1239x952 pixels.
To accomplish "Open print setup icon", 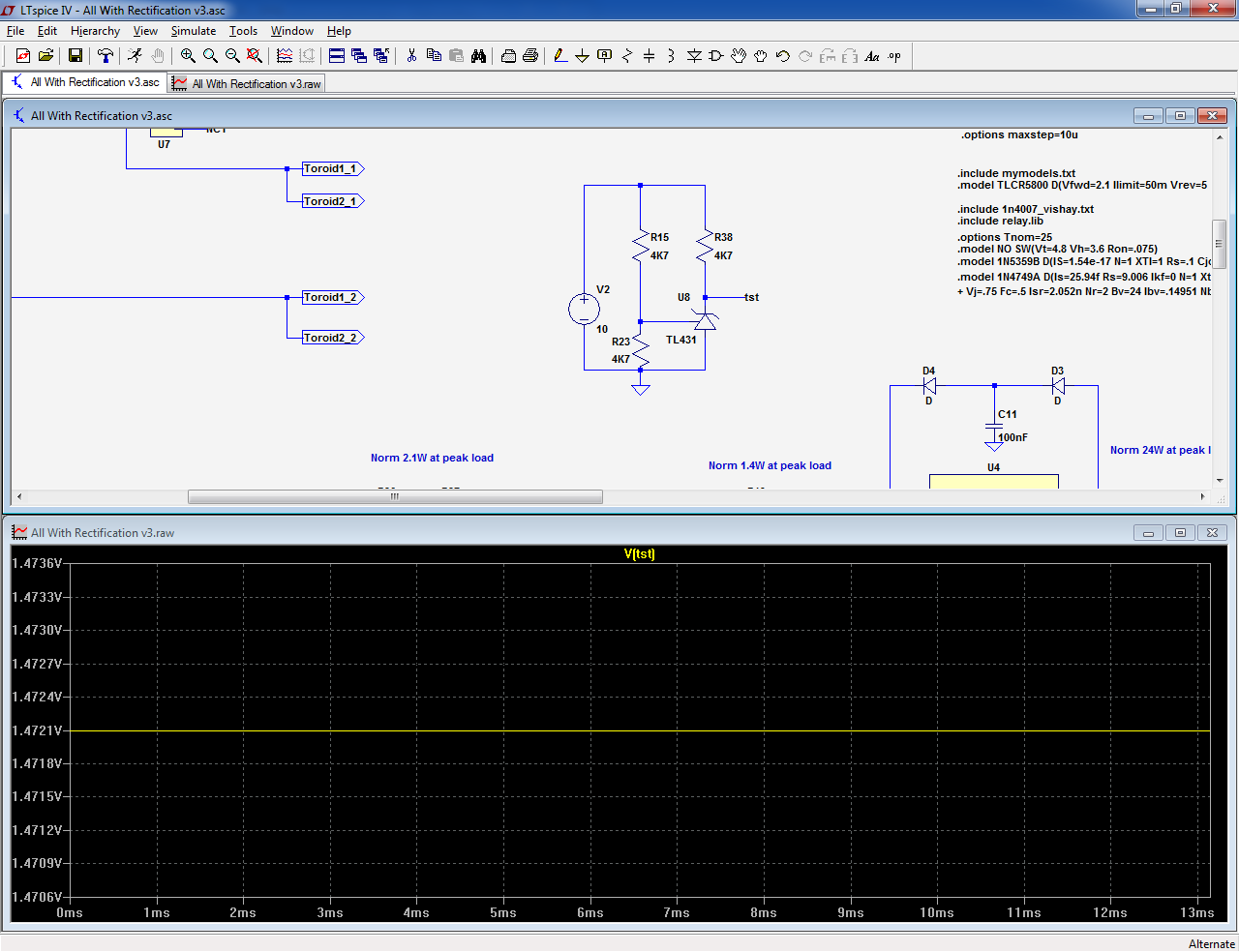I will (x=508, y=56).
